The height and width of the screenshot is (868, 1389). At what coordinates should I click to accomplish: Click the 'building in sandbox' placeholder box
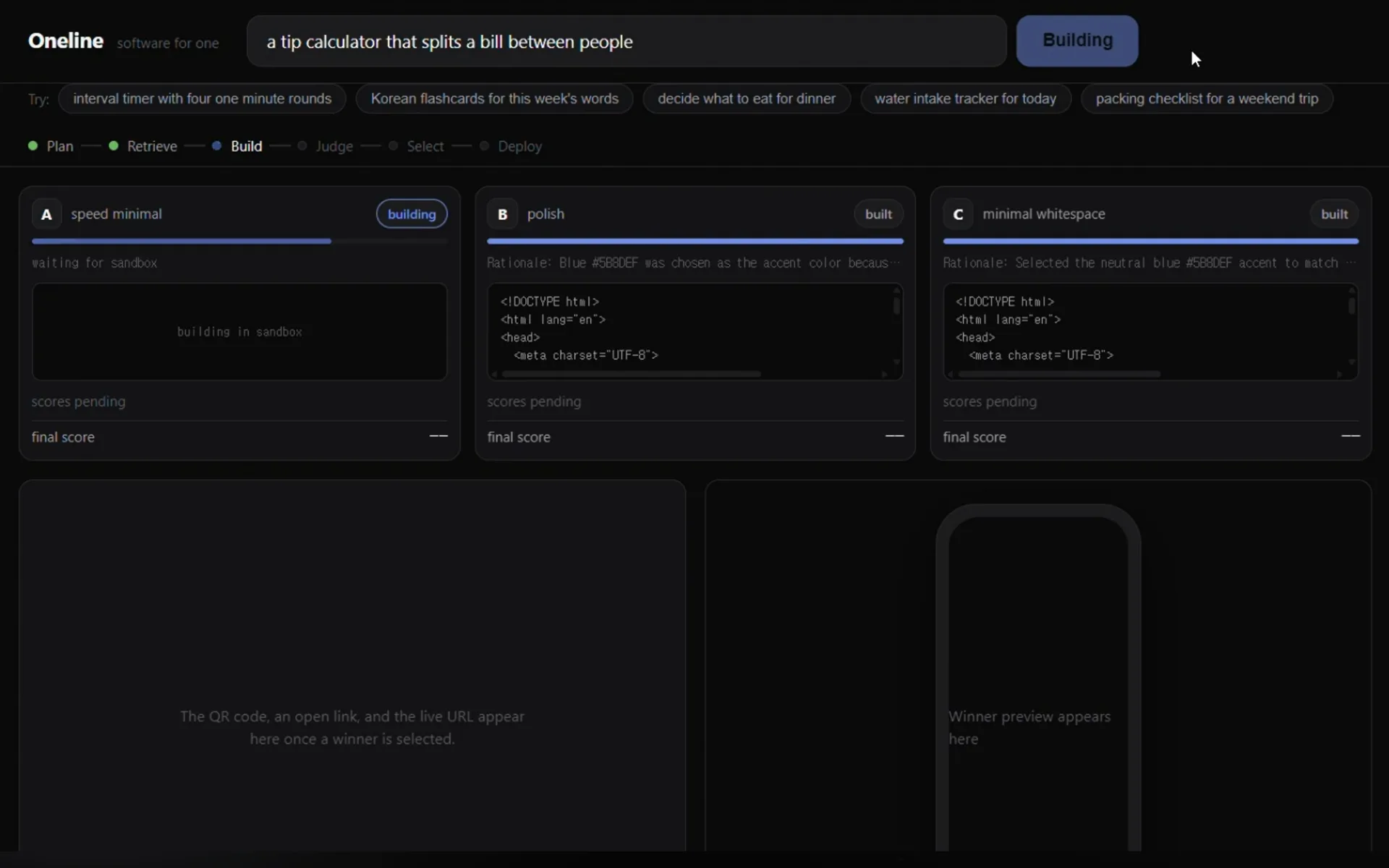pos(239,331)
